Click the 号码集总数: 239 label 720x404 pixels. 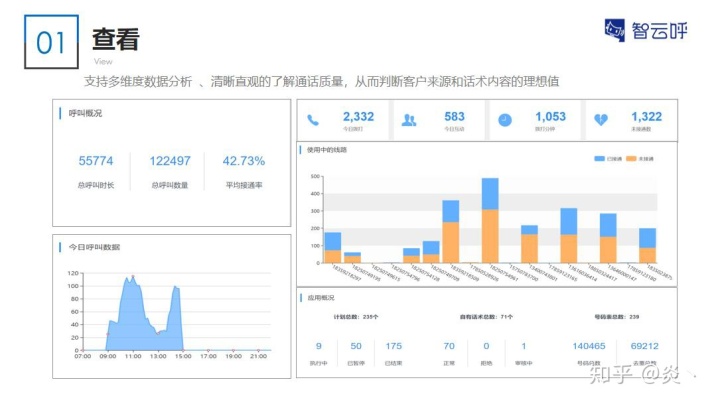point(617,317)
